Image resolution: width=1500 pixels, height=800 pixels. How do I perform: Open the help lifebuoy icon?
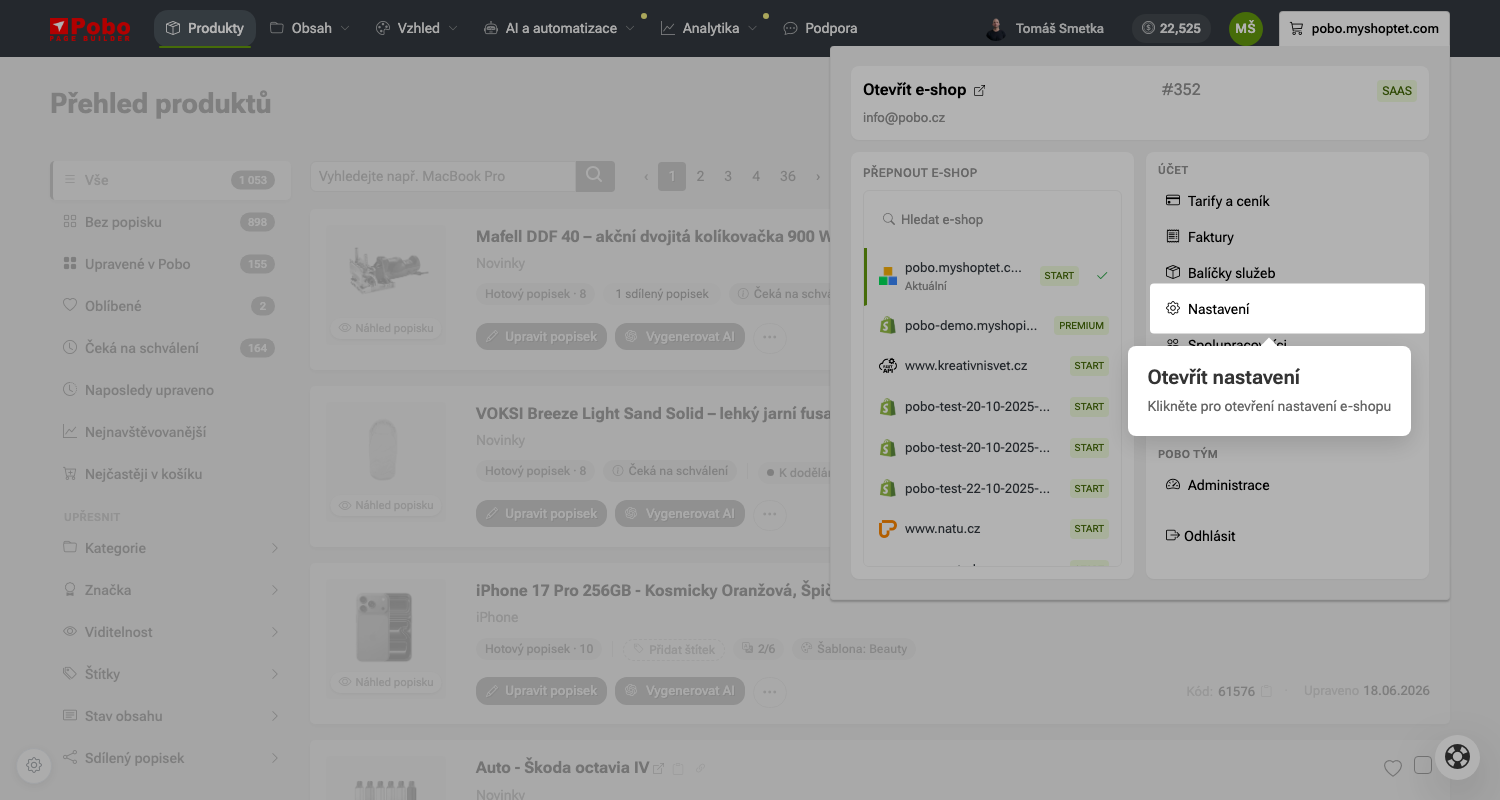1457,757
